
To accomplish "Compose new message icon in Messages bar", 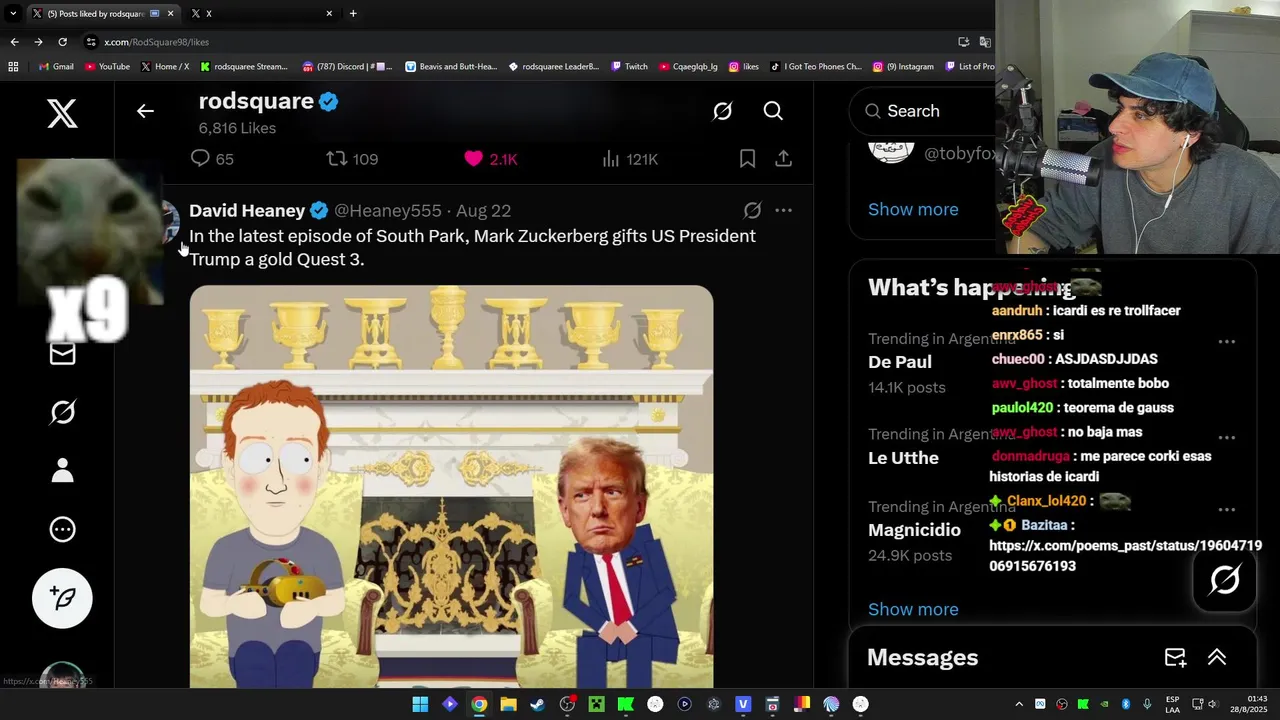I will (x=1175, y=657).
